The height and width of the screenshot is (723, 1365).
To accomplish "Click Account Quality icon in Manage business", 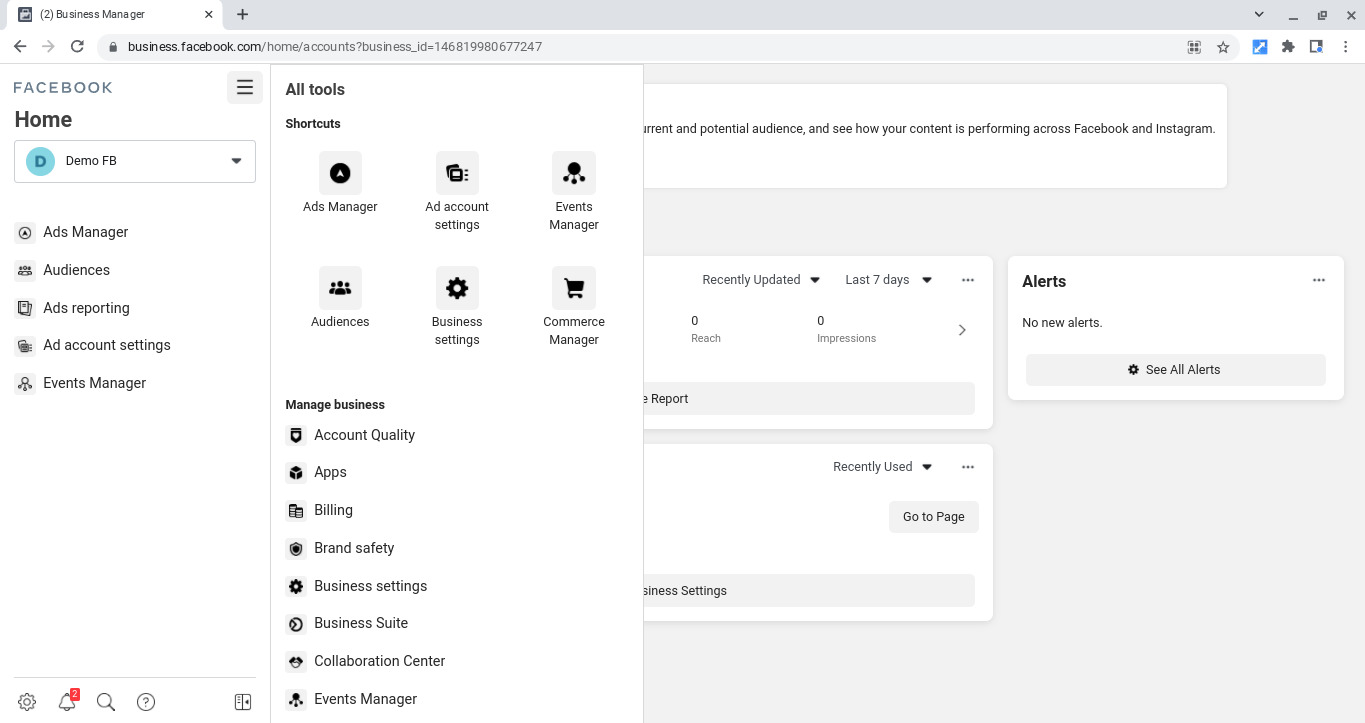I will (296, 435).
